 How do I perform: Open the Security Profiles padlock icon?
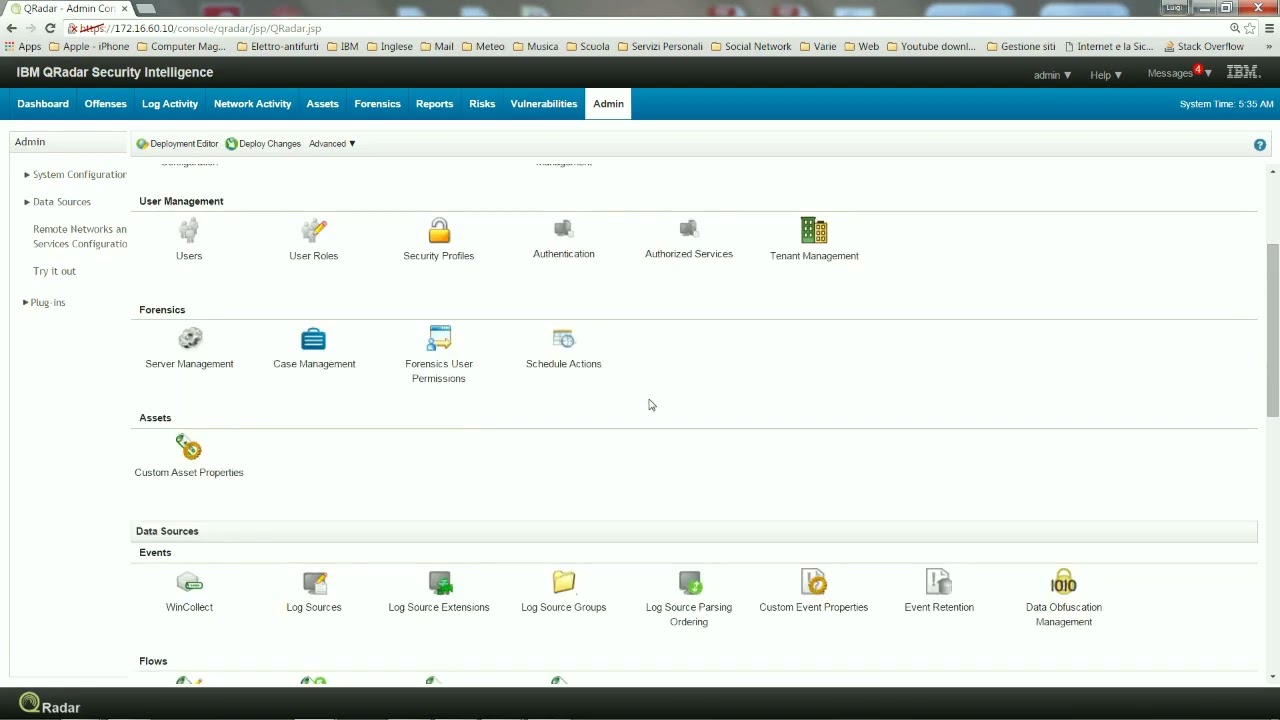pyautogui.click(x=439, y=231)
